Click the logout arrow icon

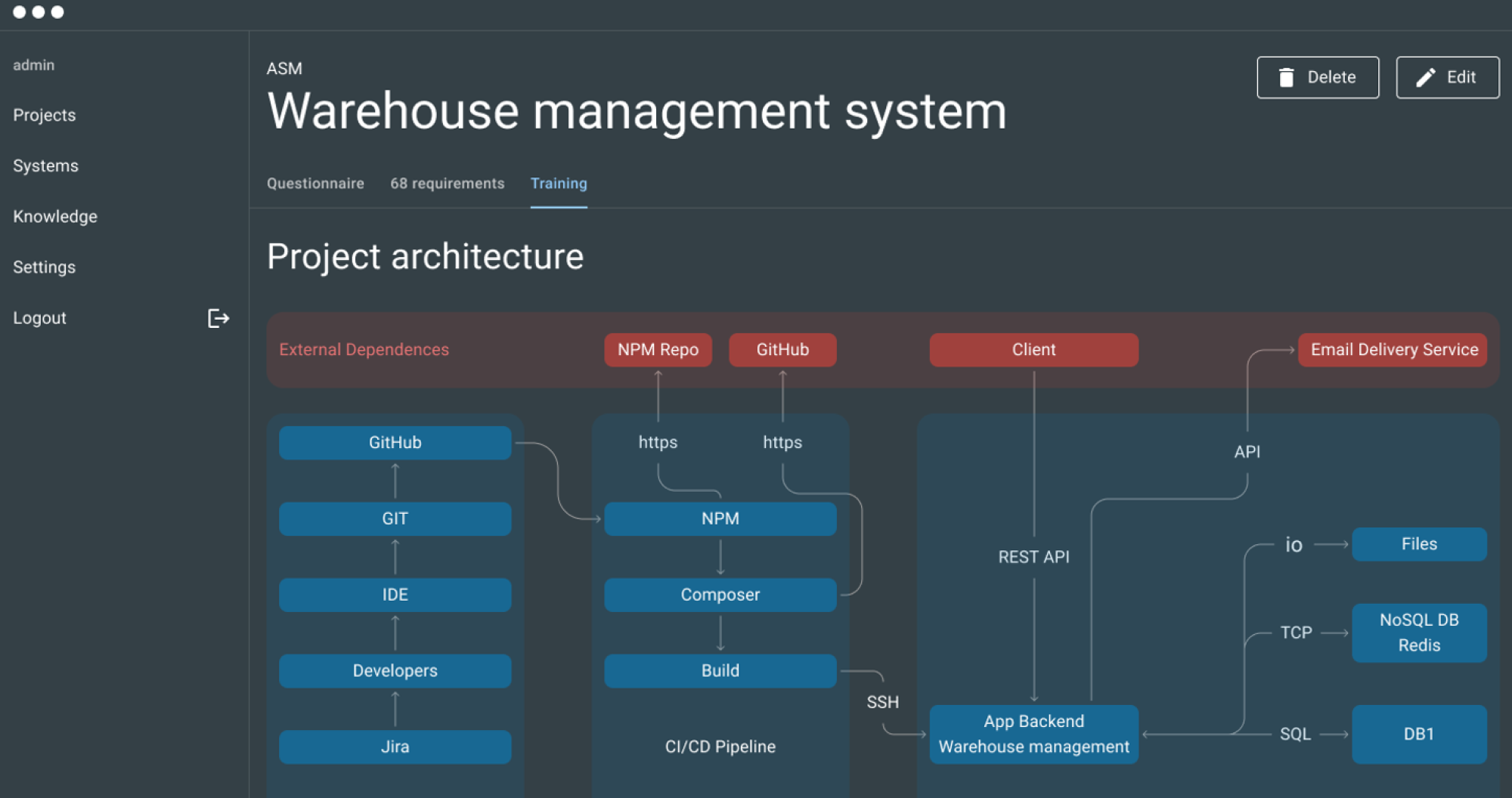click(x=218, y=318)
